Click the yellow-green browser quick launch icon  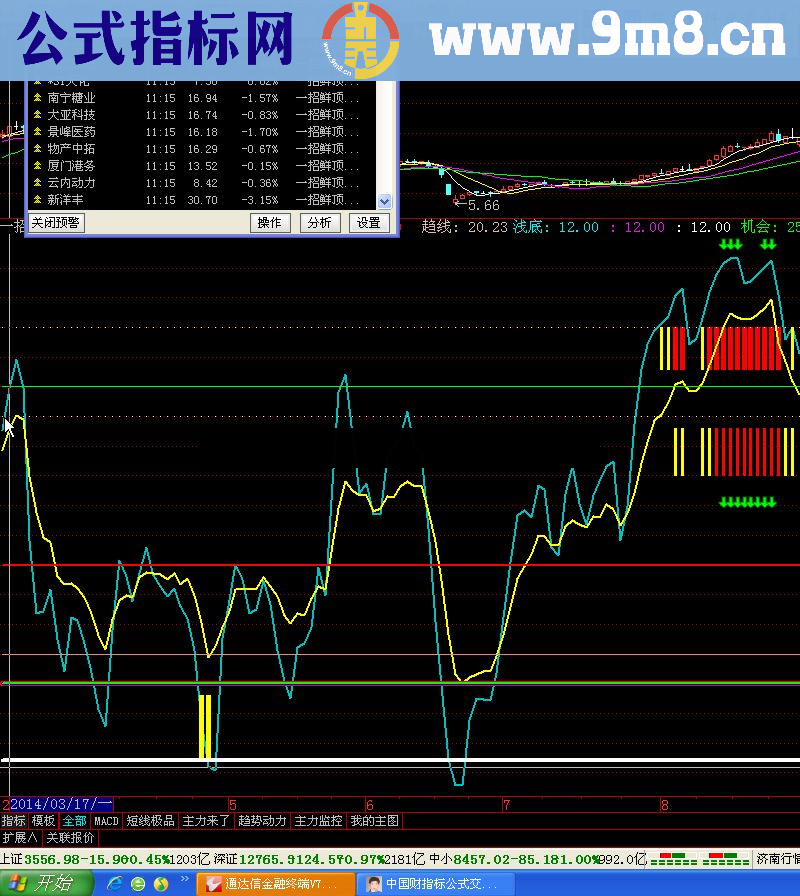pyautogui.click(x=160, y=884)
